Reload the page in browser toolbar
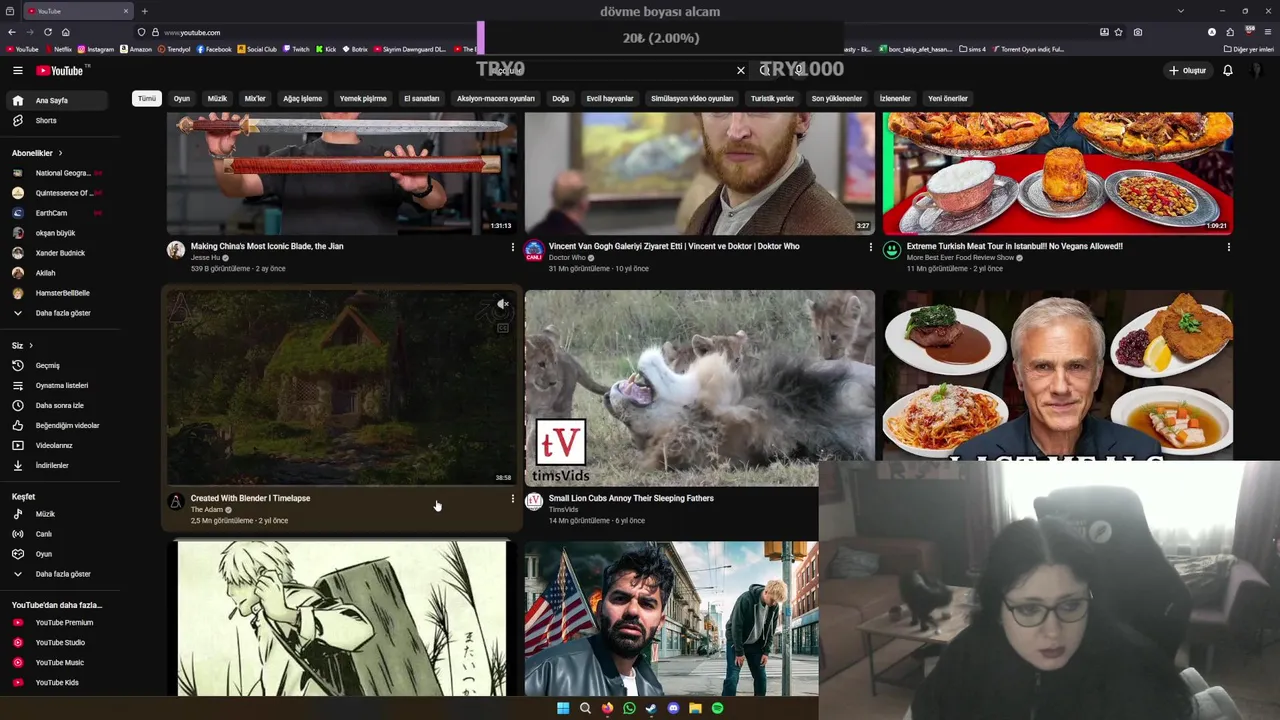The height and width of the screenshot is (720, 1280). (x=47, y=32)
